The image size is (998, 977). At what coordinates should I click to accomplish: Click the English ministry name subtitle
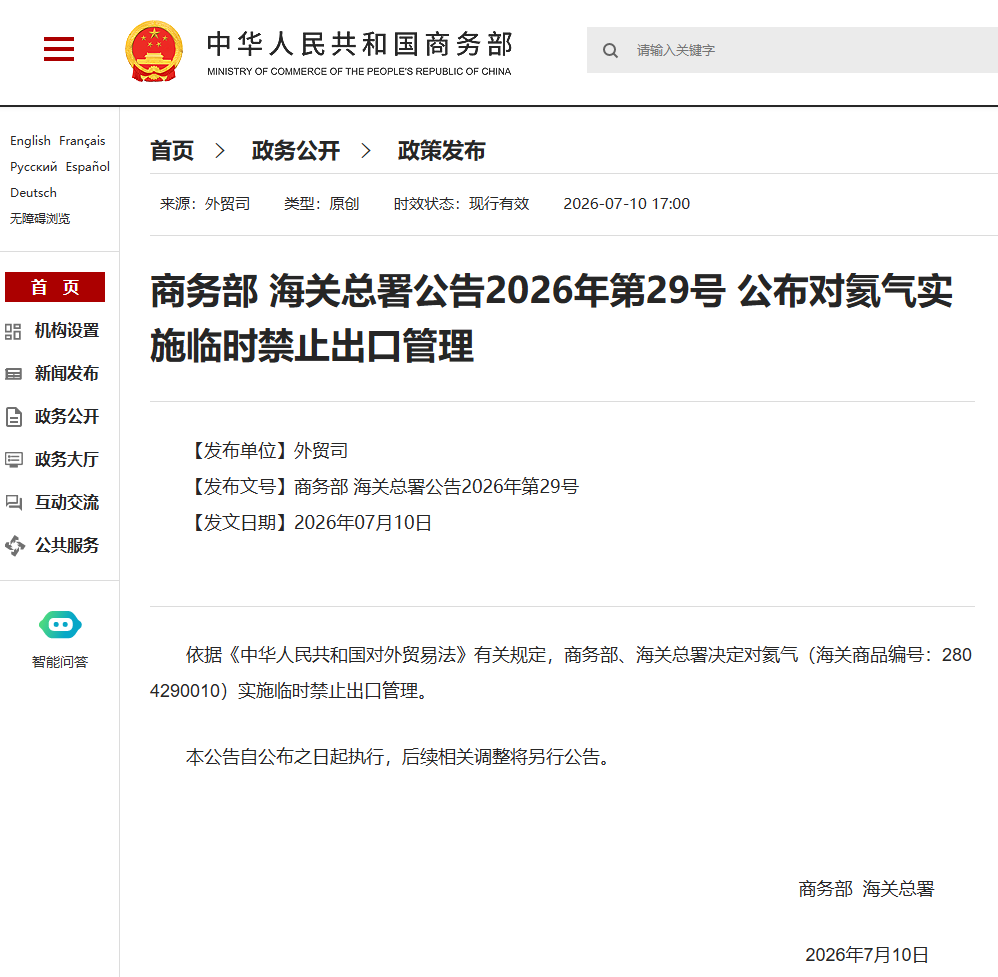click(x=359, y=71)
